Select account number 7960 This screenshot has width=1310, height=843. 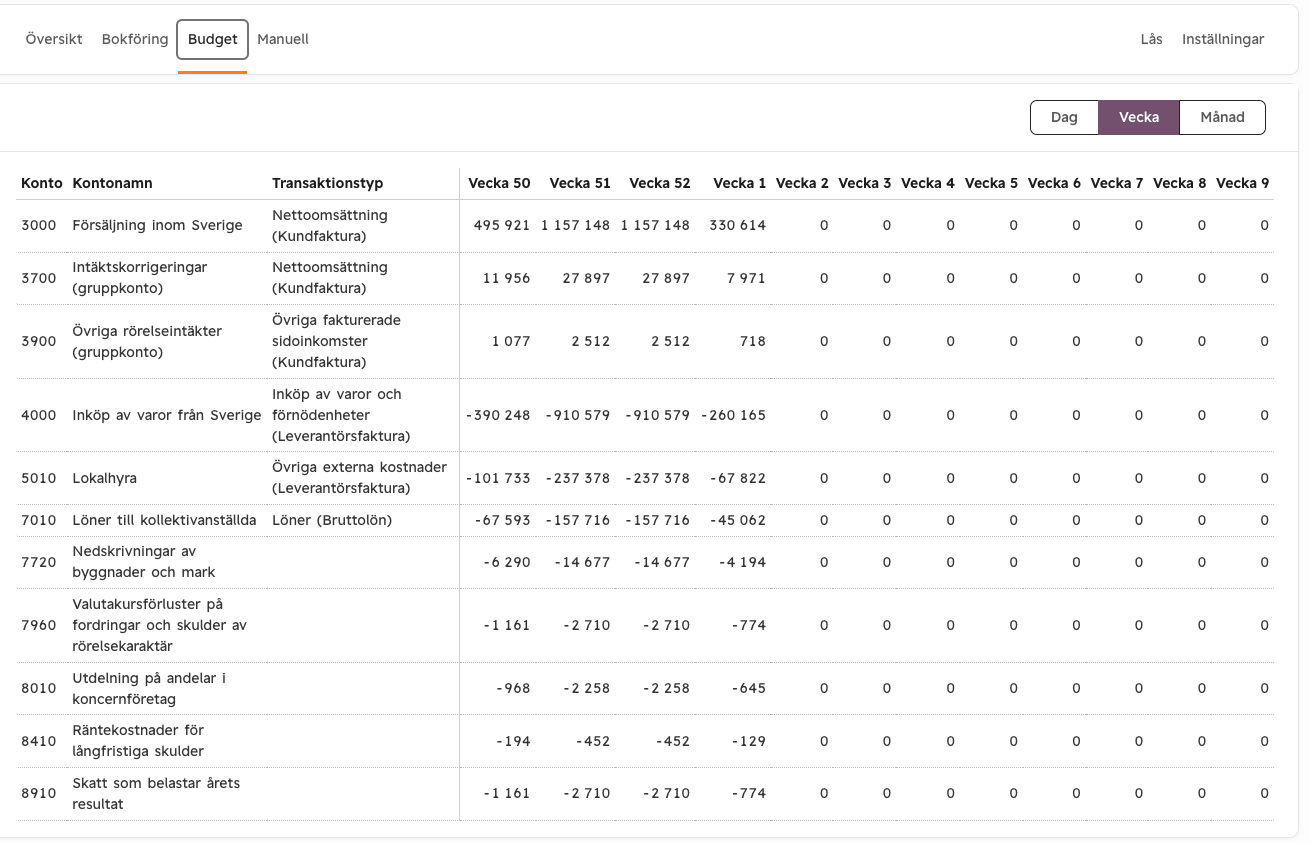pyautogui.click(x=39, y=625)
